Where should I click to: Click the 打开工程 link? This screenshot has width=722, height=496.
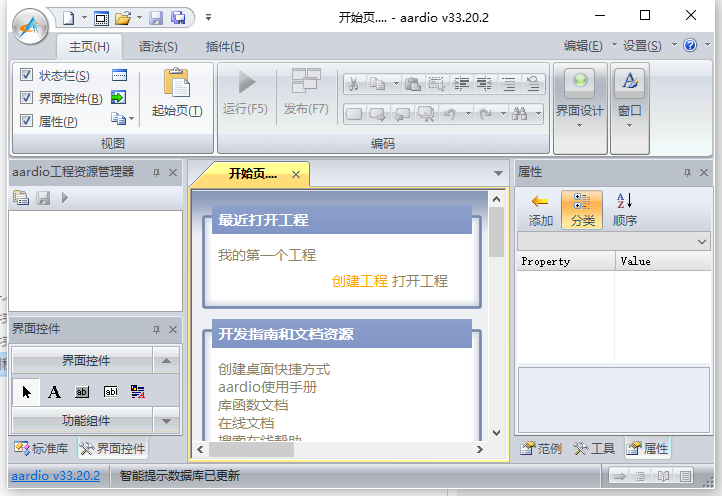click(x=420, y=281)
